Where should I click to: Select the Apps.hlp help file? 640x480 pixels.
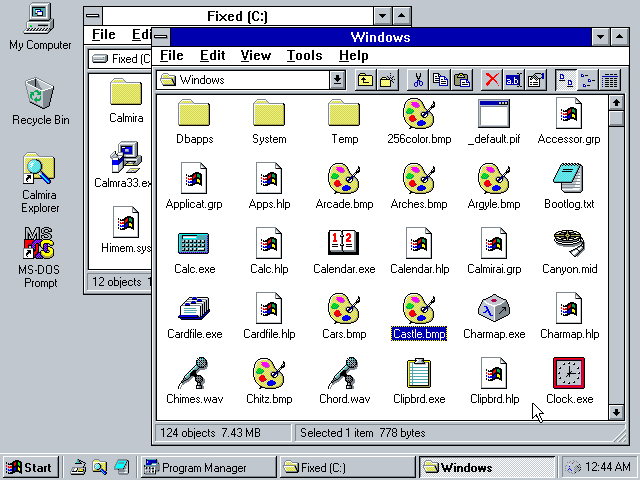(x=269, y=187)
